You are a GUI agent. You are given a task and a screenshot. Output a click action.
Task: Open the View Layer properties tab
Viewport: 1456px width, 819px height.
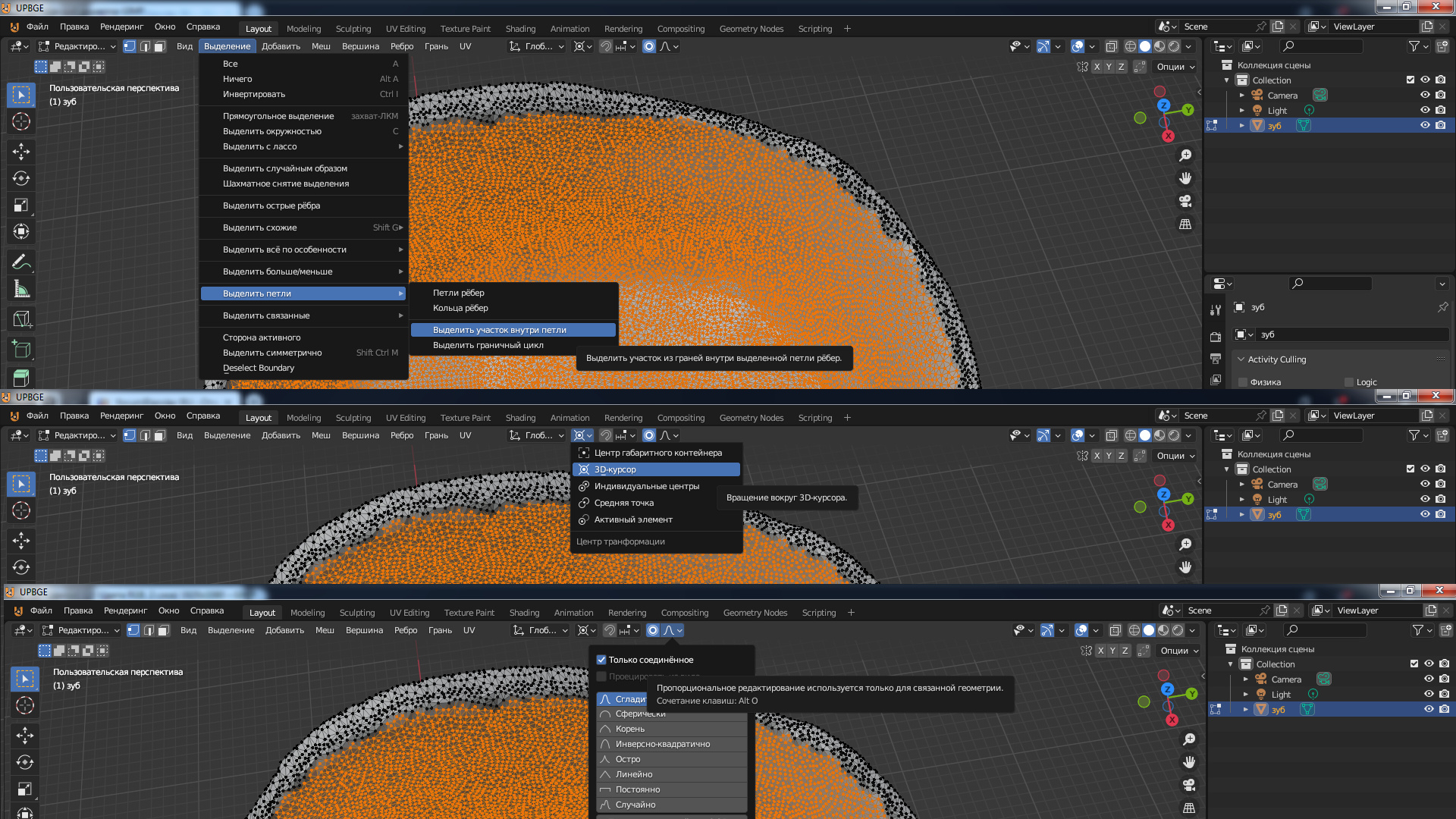(x=1216, y=380)
